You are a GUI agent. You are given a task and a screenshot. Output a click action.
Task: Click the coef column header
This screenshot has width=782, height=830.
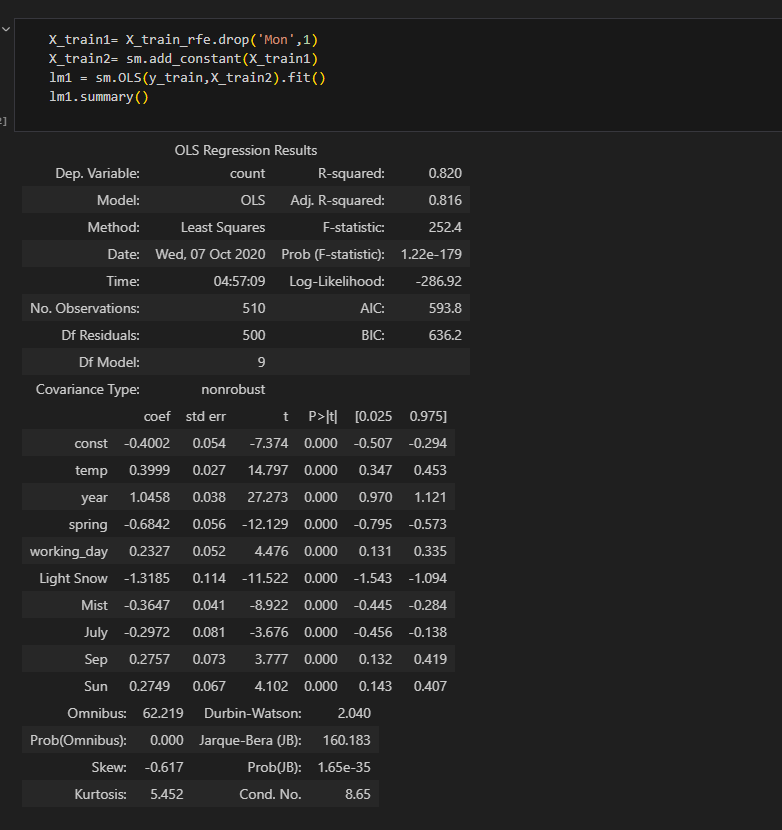tap(157, 416)
